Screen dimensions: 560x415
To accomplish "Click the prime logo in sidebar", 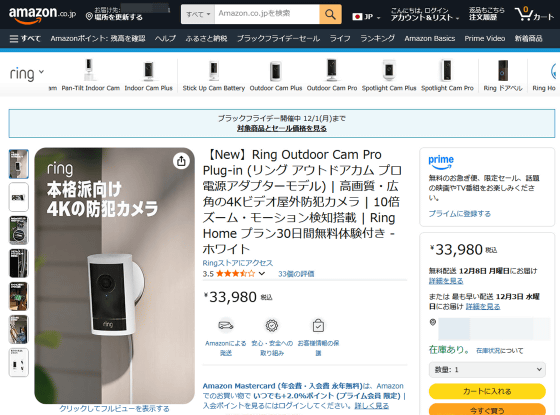I will [x=441, y=161].
